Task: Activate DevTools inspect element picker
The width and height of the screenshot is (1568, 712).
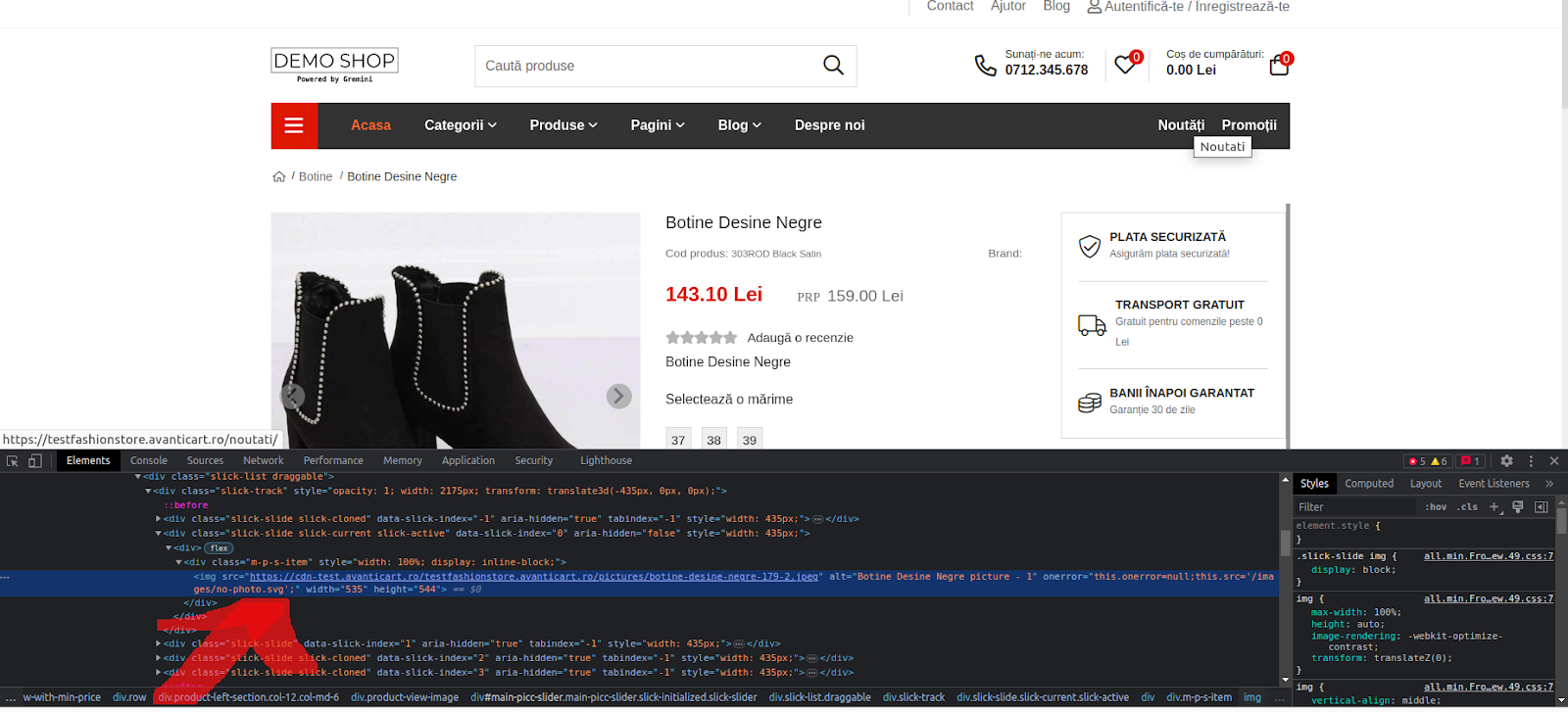Action: coord(13,460)
